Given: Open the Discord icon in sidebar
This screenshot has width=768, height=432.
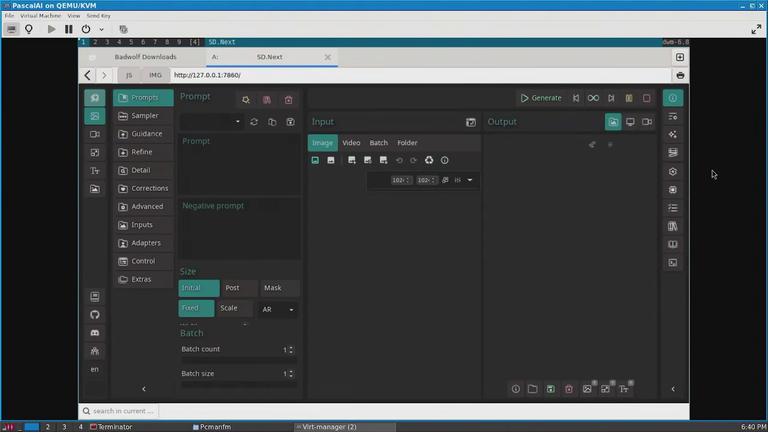Looking at the screenshot, I should [95, 333].
